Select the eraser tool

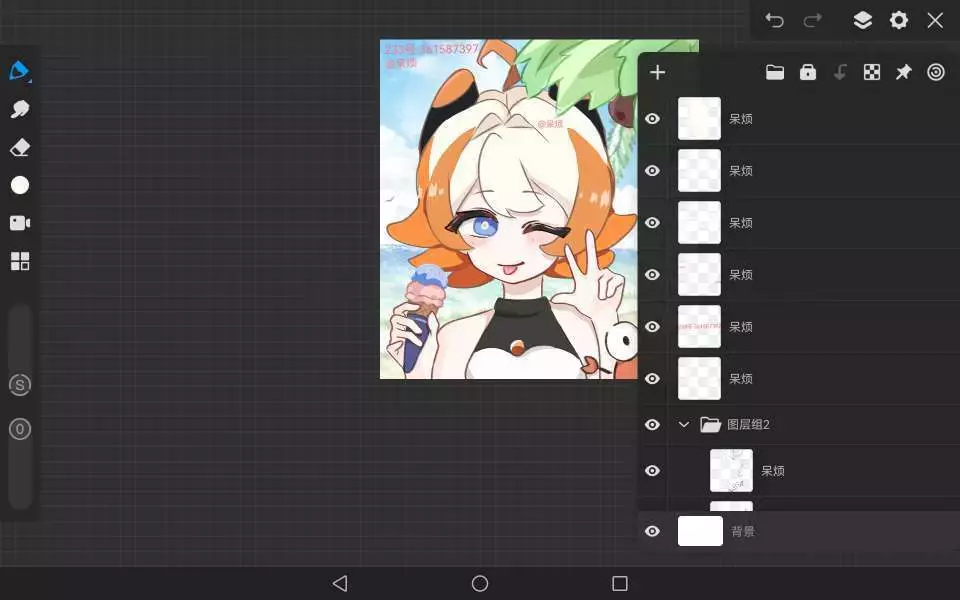coord(20,148)
